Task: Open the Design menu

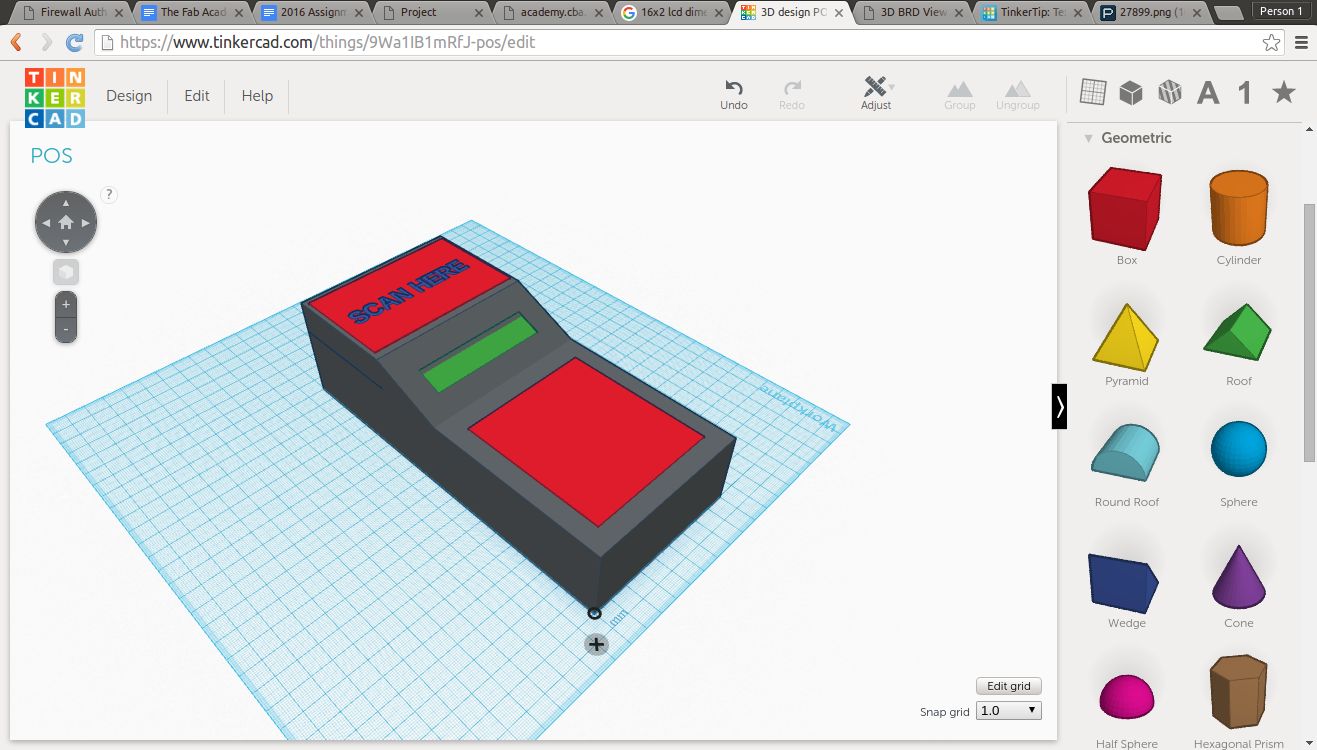Action: click(129, 95)
